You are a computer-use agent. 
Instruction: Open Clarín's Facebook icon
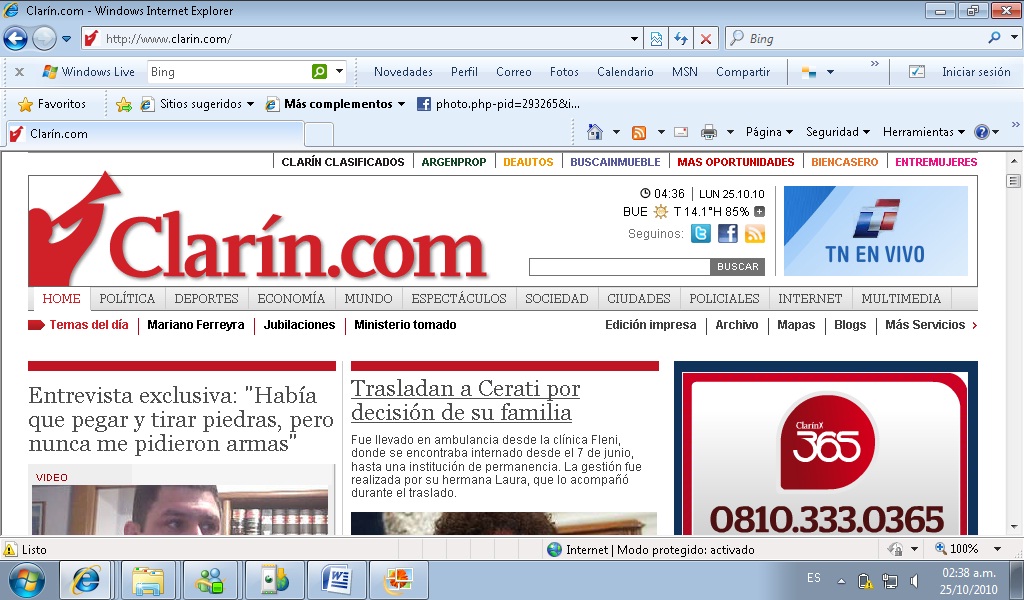(728, 233)
